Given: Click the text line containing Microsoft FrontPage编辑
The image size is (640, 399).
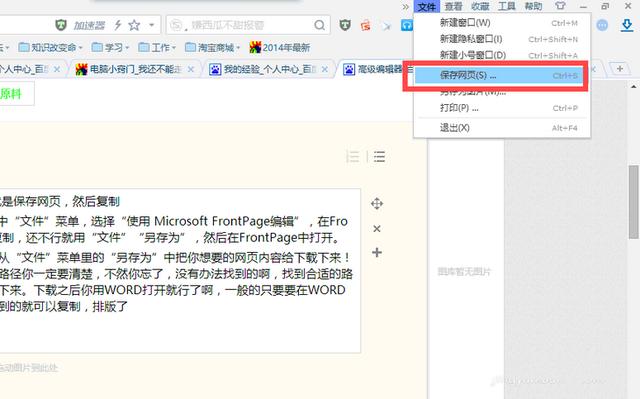Looking at the screenshot, I should 174,222.
